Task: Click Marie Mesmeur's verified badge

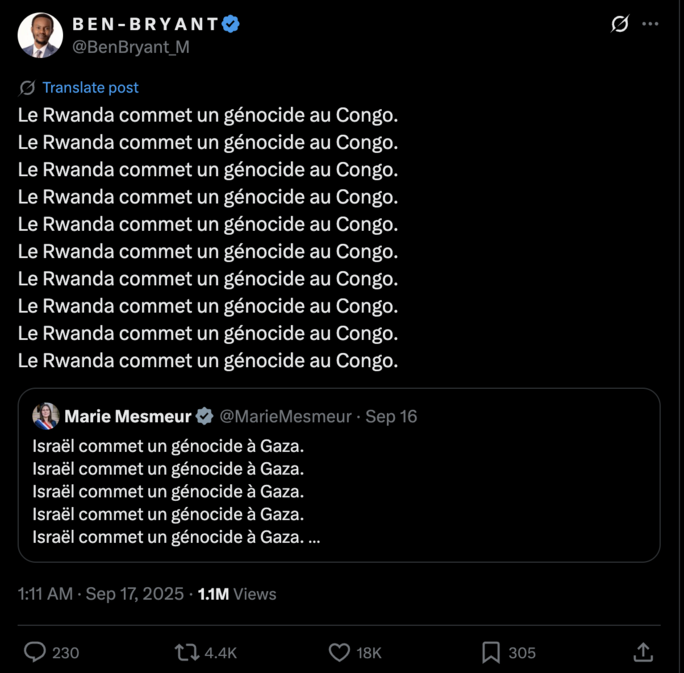Action: click(204, 416)
